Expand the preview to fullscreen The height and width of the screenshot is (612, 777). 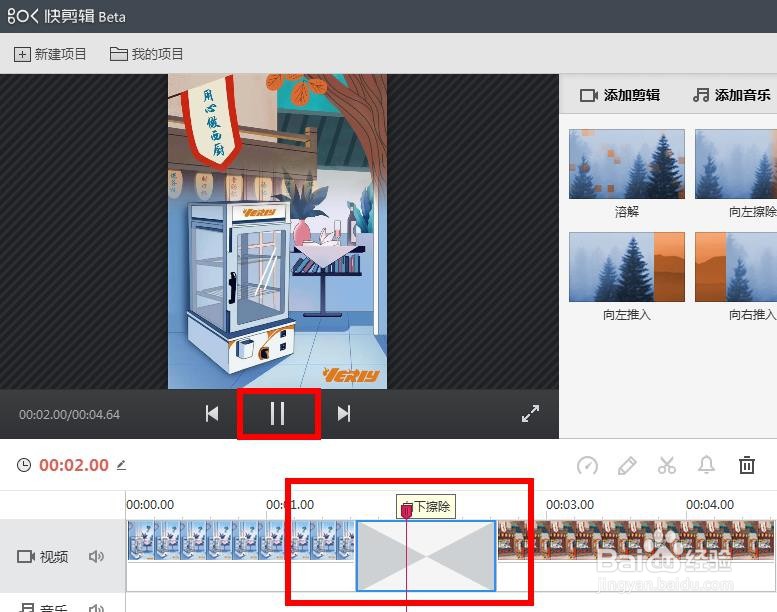(x=530, y=413)
